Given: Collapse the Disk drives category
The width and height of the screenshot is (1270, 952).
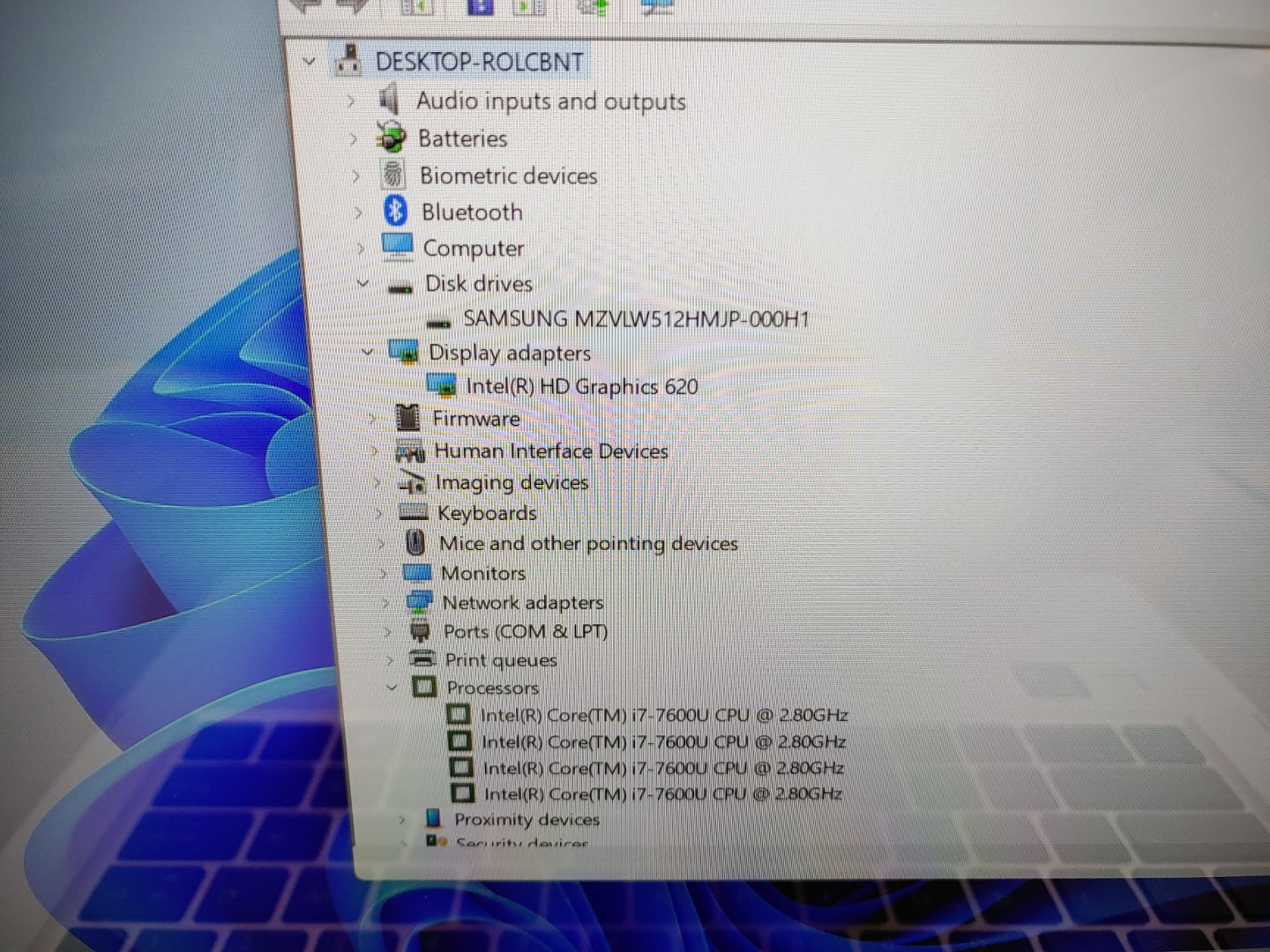Looking at the screenshot, I should 363,283.
